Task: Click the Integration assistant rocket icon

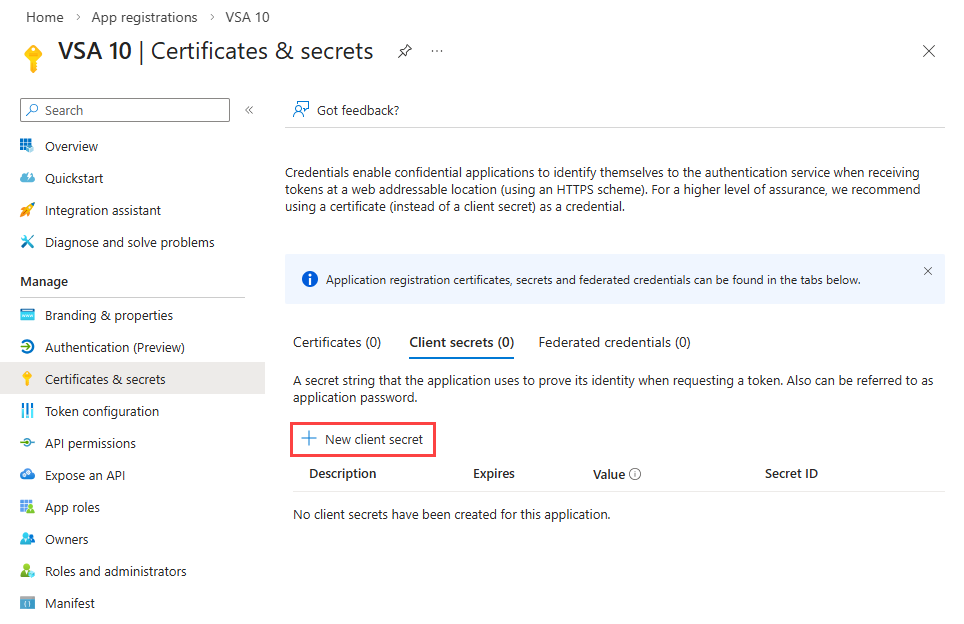Action: click(x=27, y=210)
